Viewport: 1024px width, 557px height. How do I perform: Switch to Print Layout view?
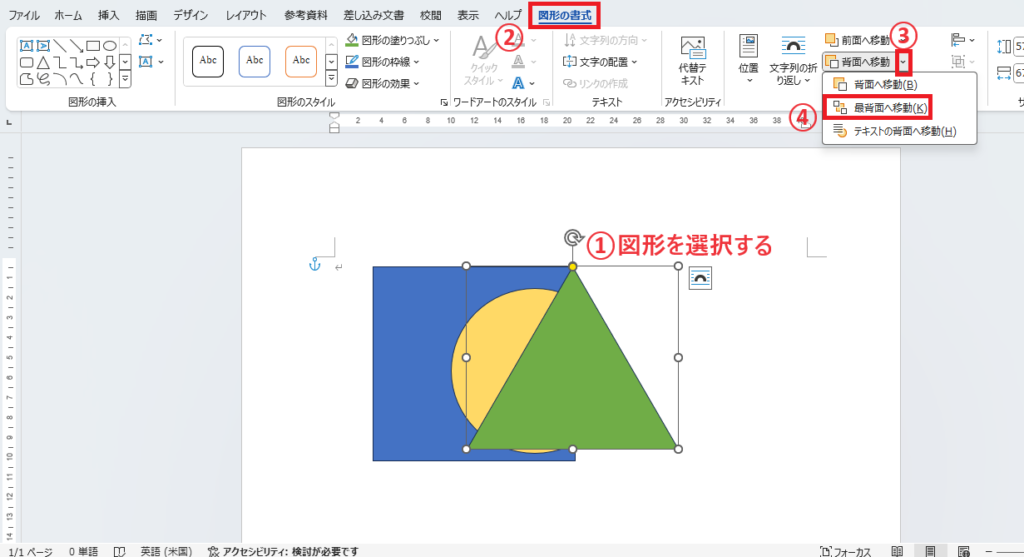[x=931, y=551]
